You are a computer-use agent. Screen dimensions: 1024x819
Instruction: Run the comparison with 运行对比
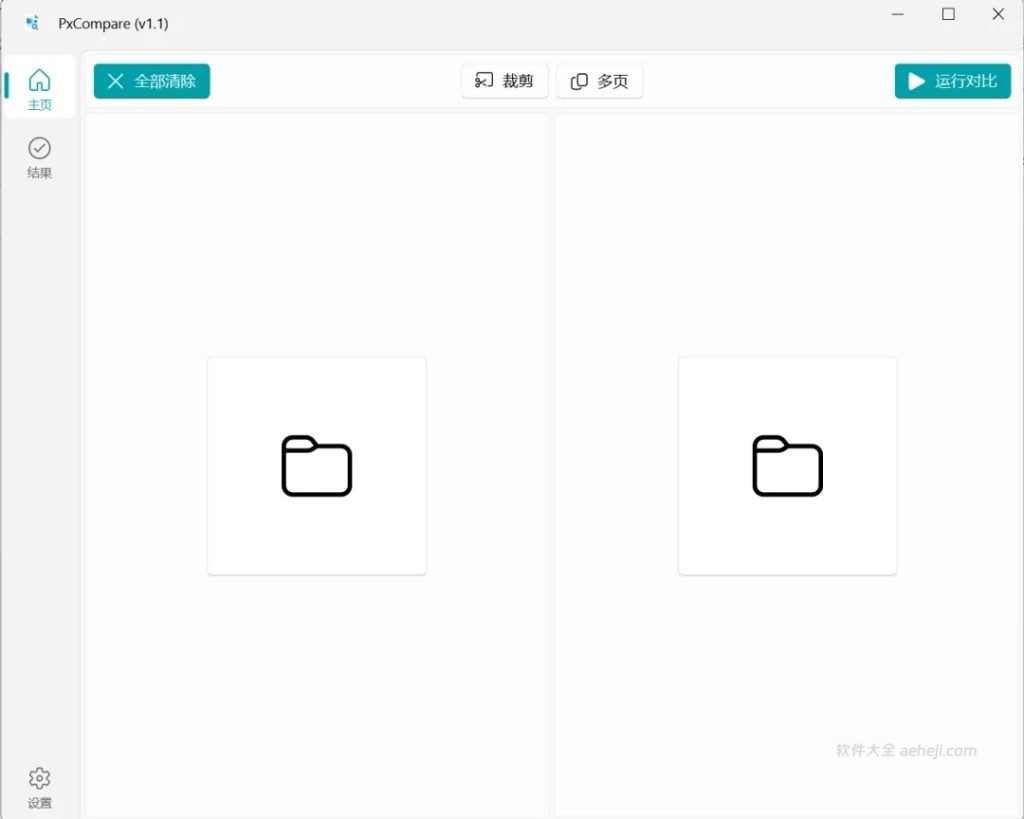tap(952, 81)
